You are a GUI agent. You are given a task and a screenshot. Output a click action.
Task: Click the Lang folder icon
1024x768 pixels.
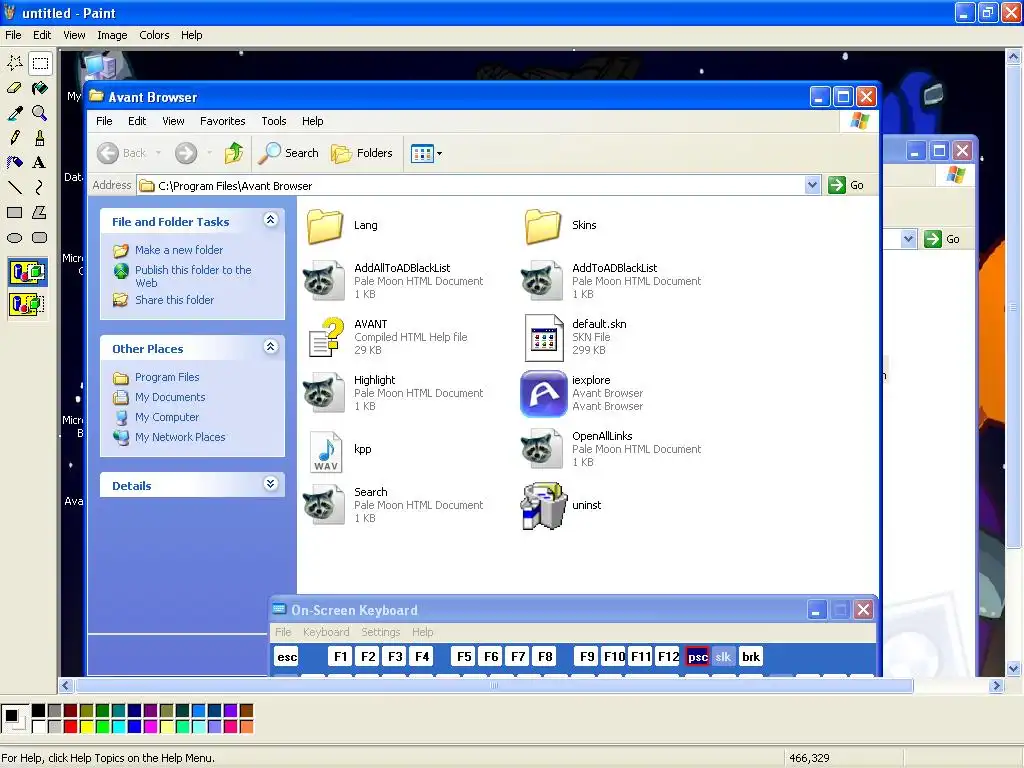coord(325,226)
